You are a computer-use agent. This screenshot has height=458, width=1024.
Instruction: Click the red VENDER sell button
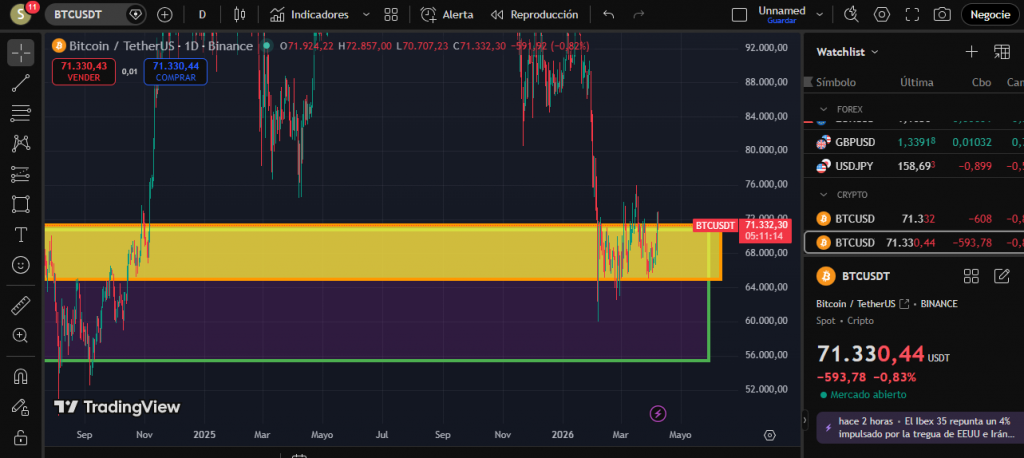(84, 71)
